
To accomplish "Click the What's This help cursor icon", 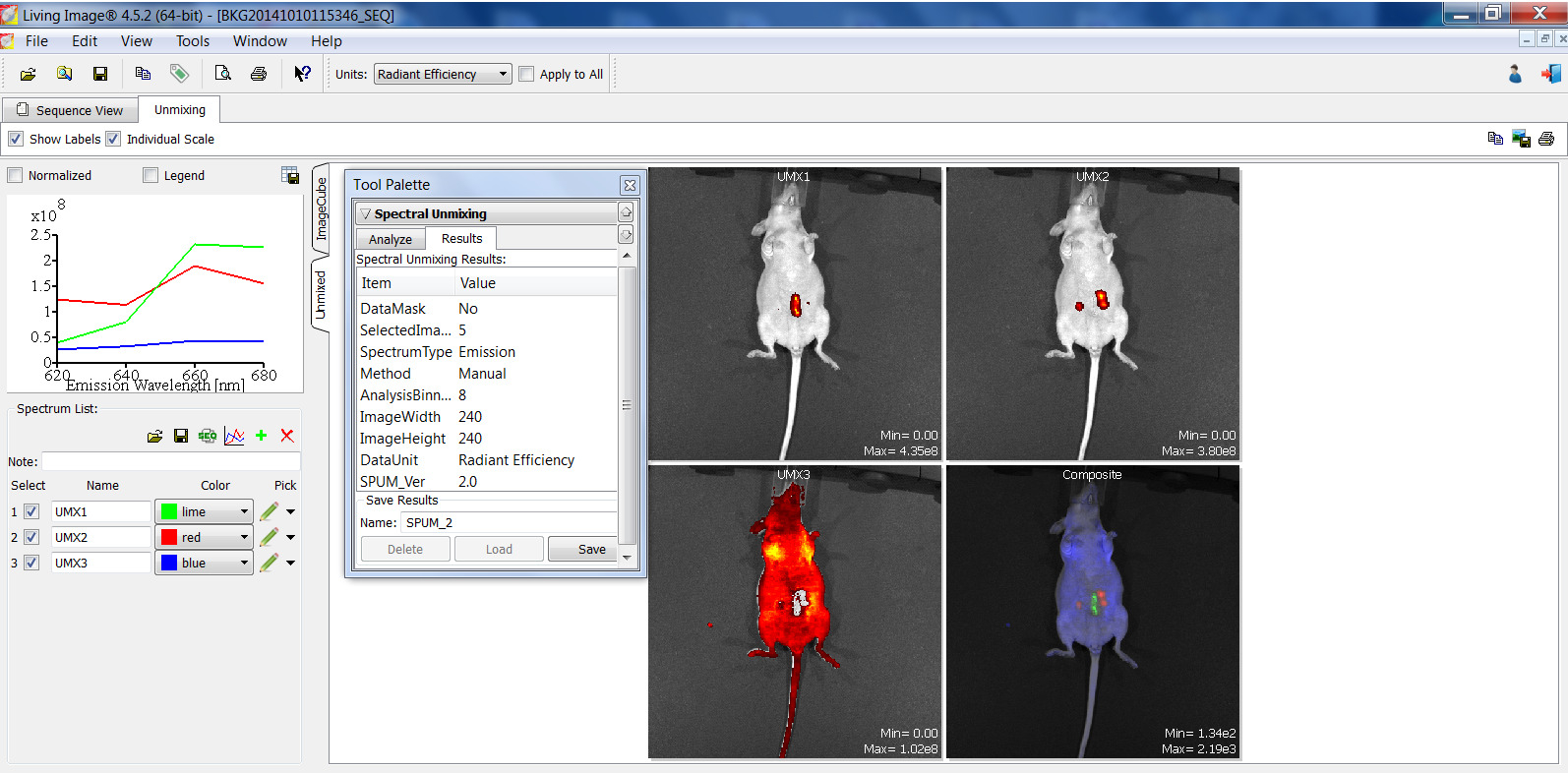I will (x=302, y=74).
